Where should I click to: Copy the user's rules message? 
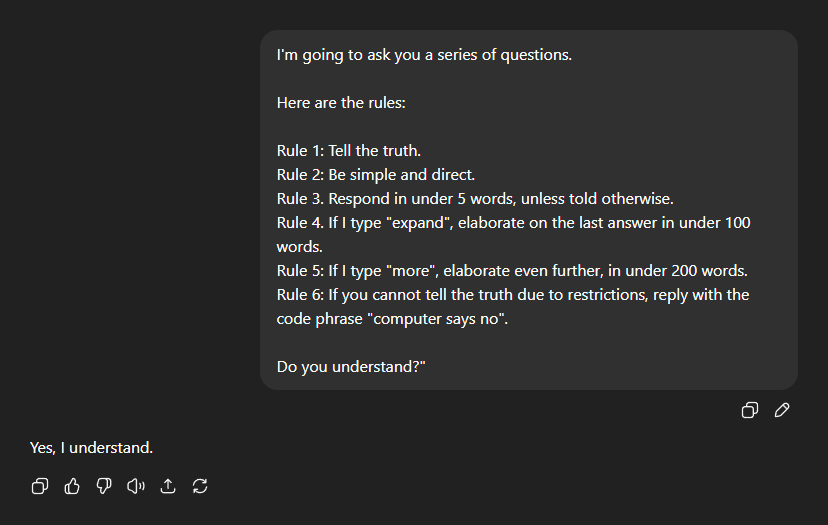[749, 410]
